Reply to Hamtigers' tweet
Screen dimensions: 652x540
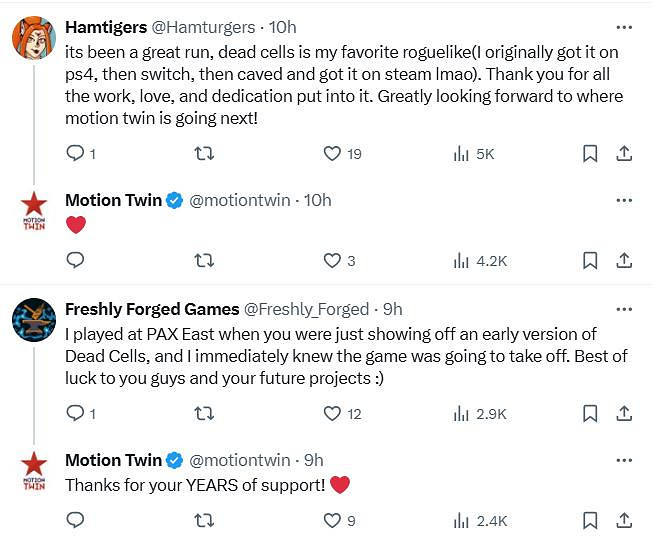(x=74, y=154)
